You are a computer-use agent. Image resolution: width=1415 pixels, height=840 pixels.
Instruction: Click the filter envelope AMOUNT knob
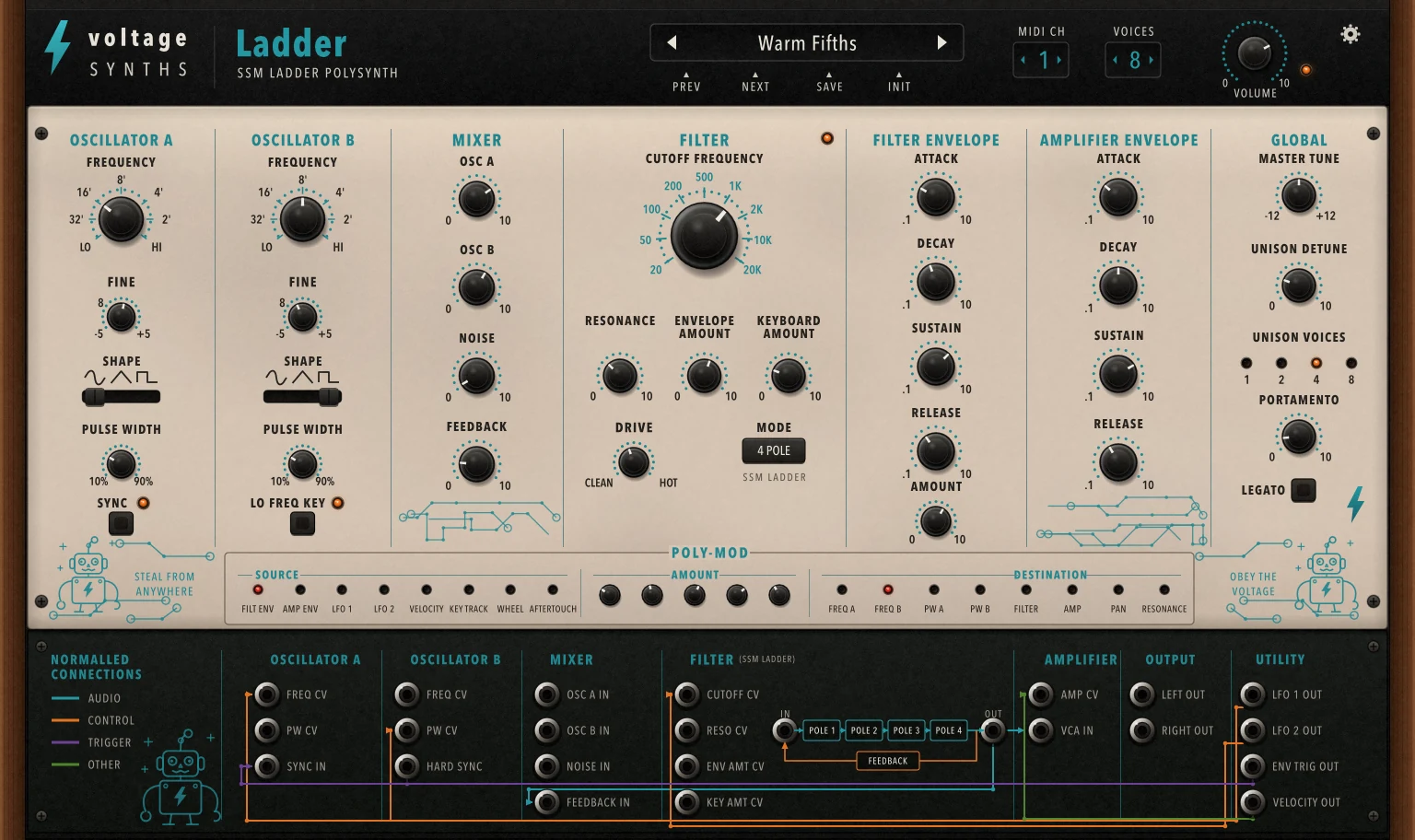(936, 521)
